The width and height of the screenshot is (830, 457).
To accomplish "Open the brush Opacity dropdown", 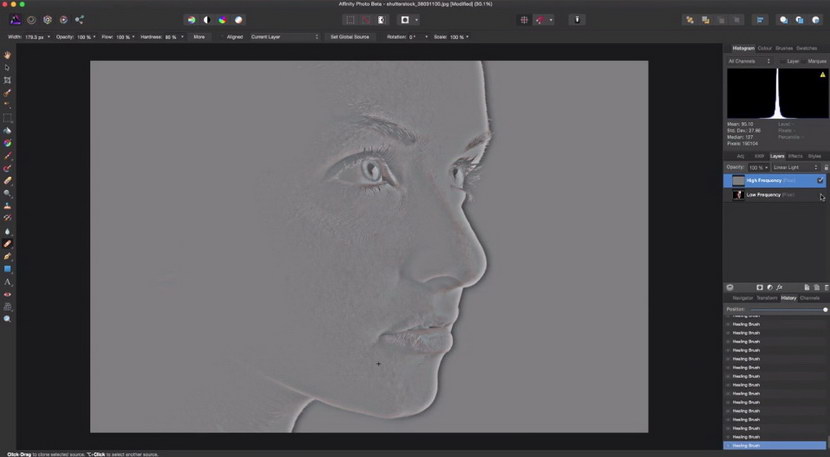I will pyautogui.click(x=94, y=37).
